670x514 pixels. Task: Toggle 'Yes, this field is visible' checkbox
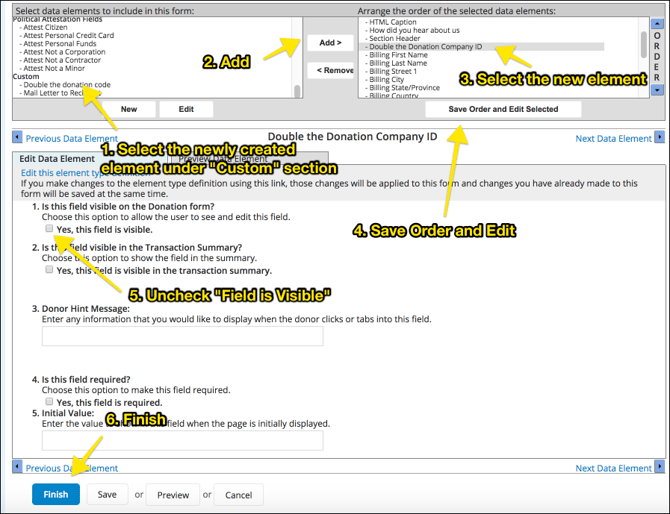49,229
